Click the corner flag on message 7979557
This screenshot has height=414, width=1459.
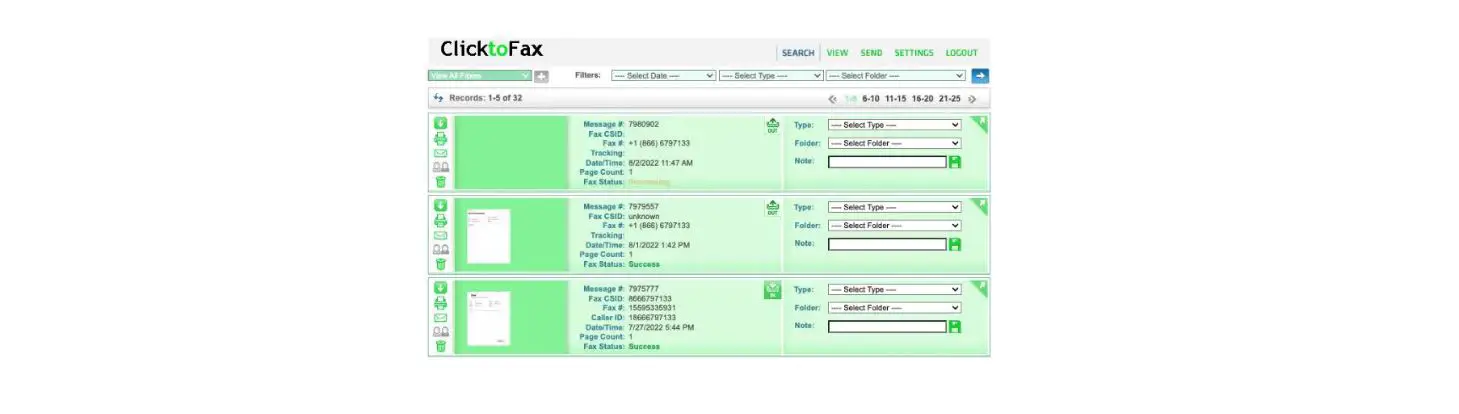(x=980, y=205)
